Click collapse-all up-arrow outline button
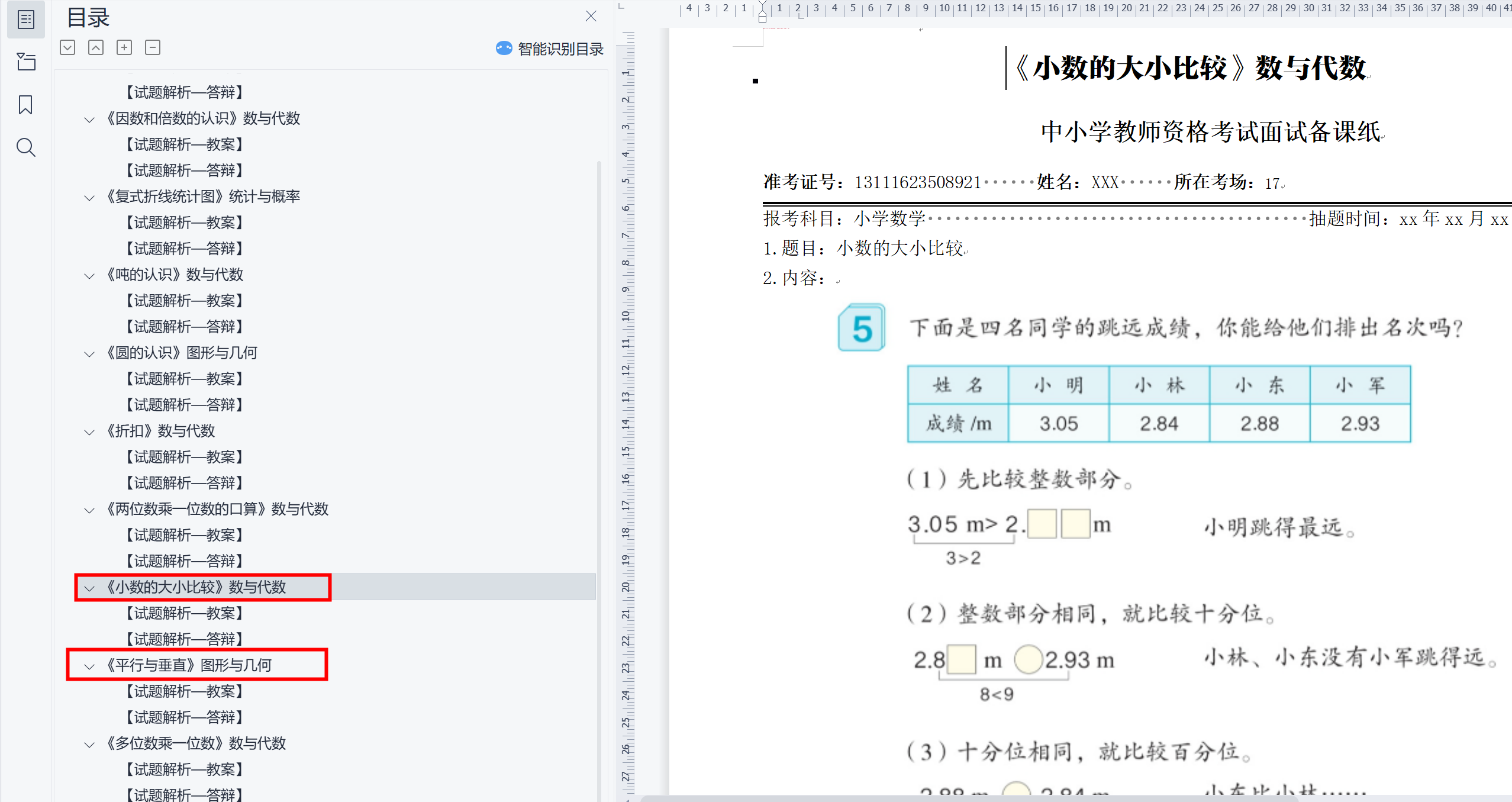The height and width of the screenshot is (802, 1512). pos(96,47)
